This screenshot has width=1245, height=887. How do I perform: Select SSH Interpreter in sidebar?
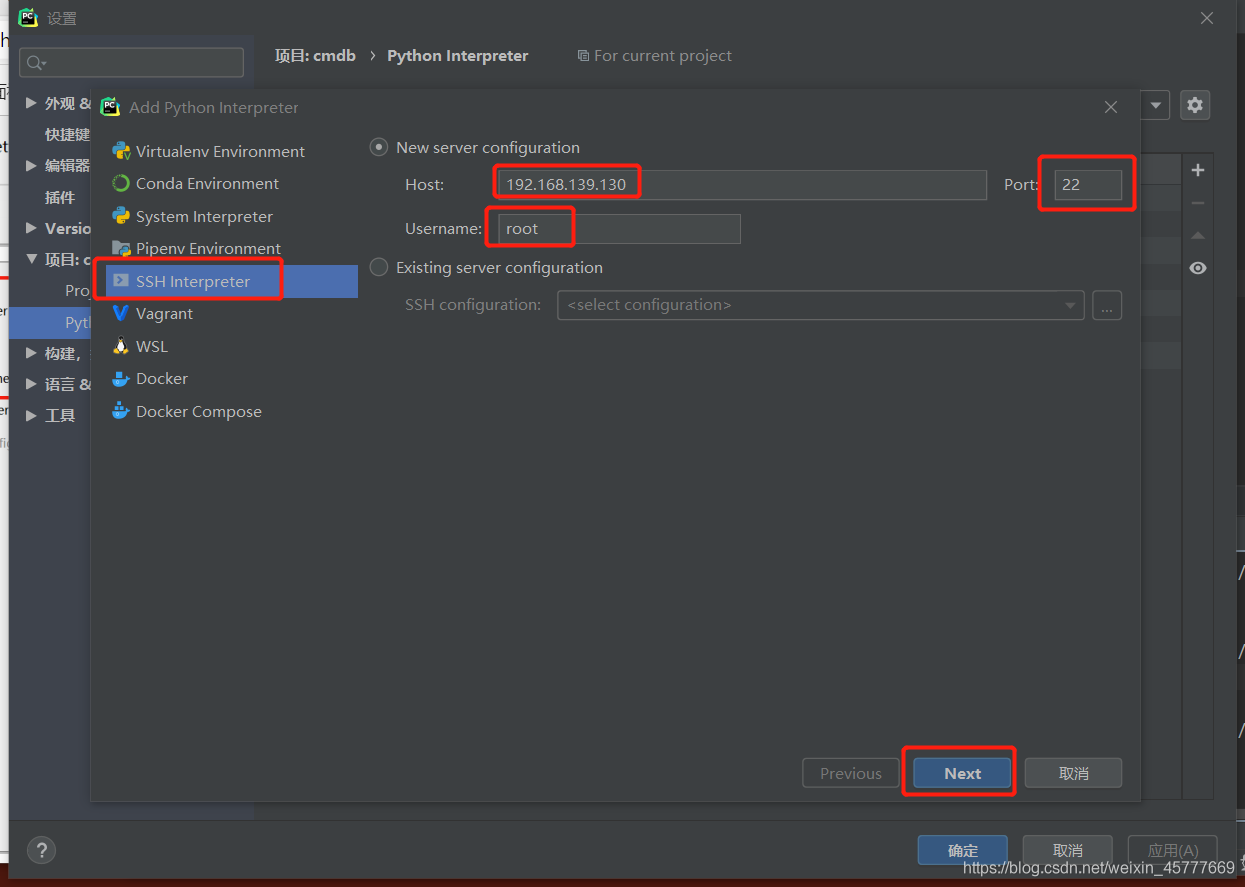pos(231,281)
